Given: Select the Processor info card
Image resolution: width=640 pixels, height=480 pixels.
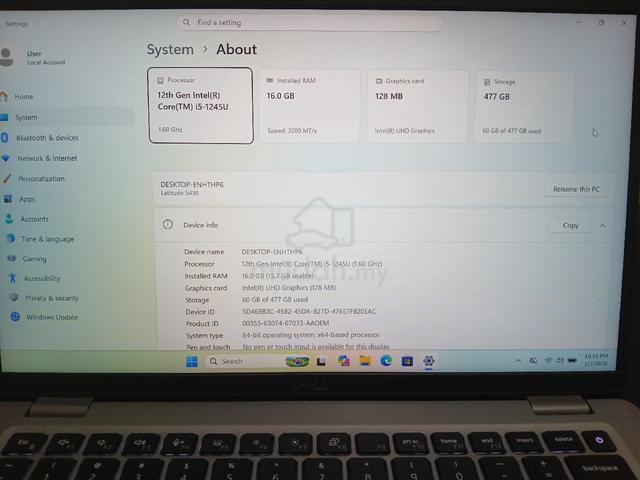Looking at the screenshot, I should (x=200, y=106).
